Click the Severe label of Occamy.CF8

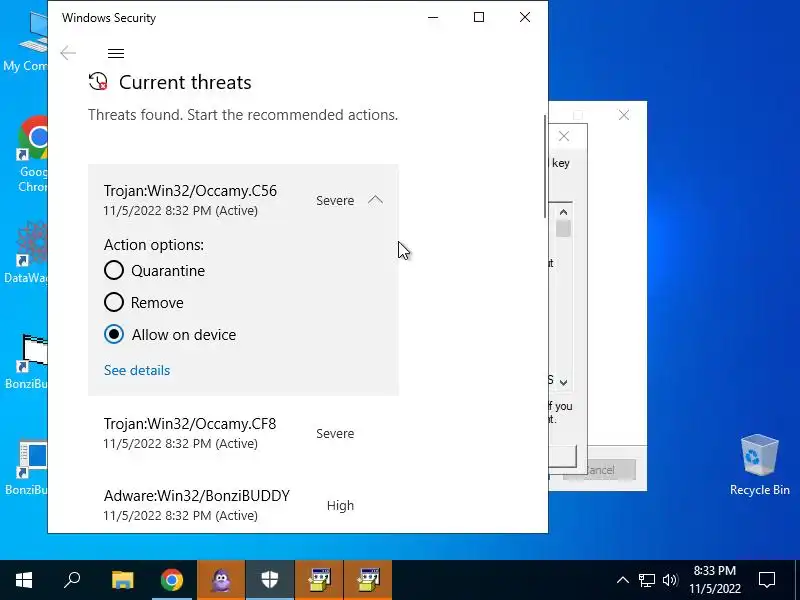point(335,434)
